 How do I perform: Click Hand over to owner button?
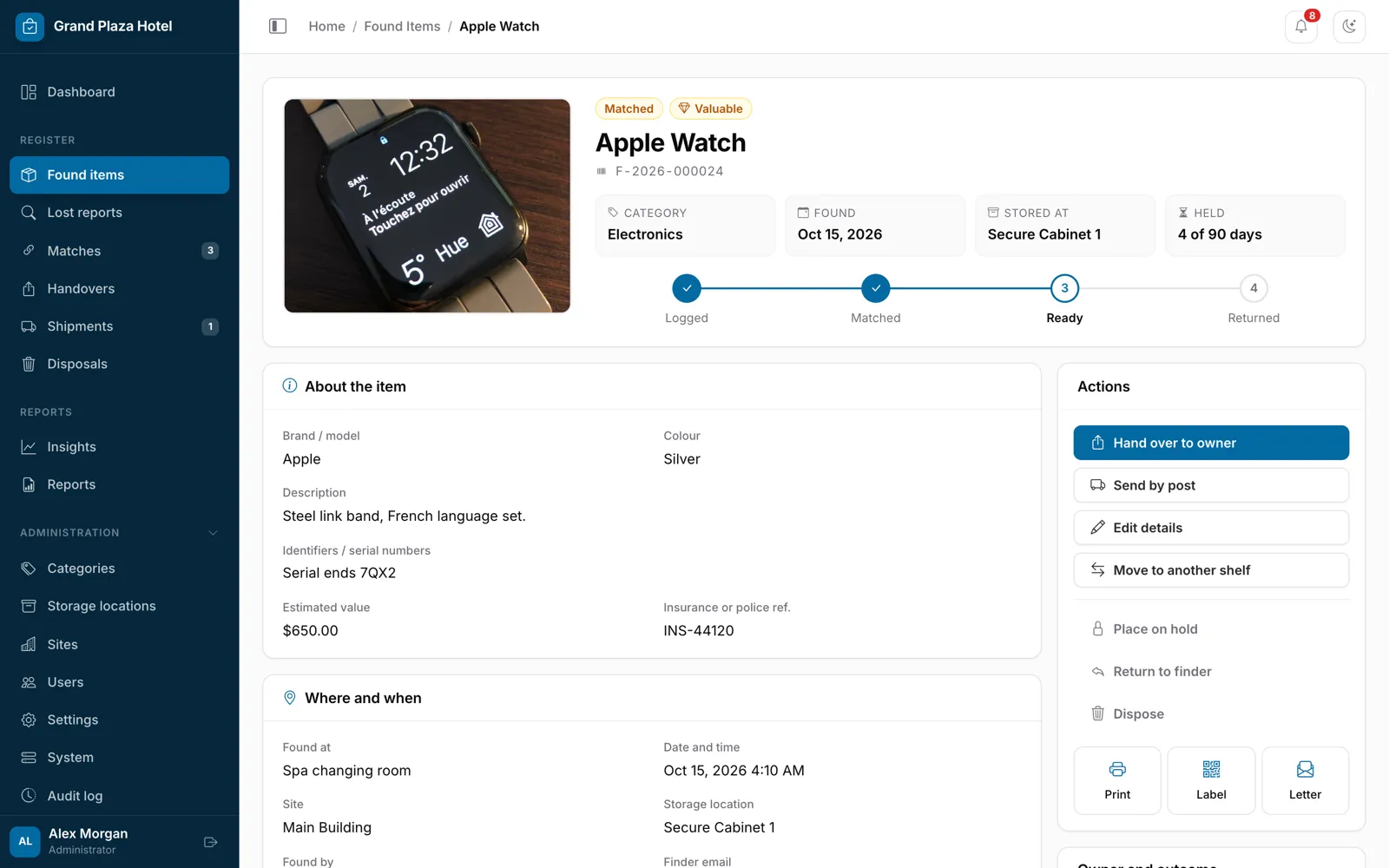coord(1211,443)
